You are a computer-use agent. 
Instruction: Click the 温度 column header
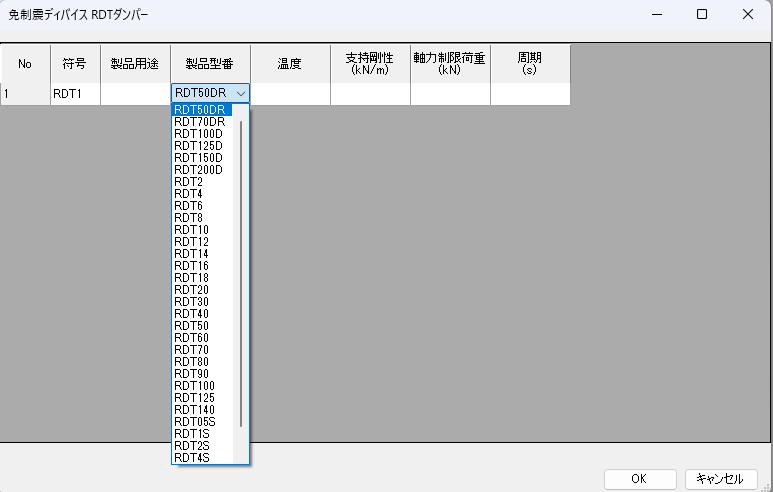[290, 64]
